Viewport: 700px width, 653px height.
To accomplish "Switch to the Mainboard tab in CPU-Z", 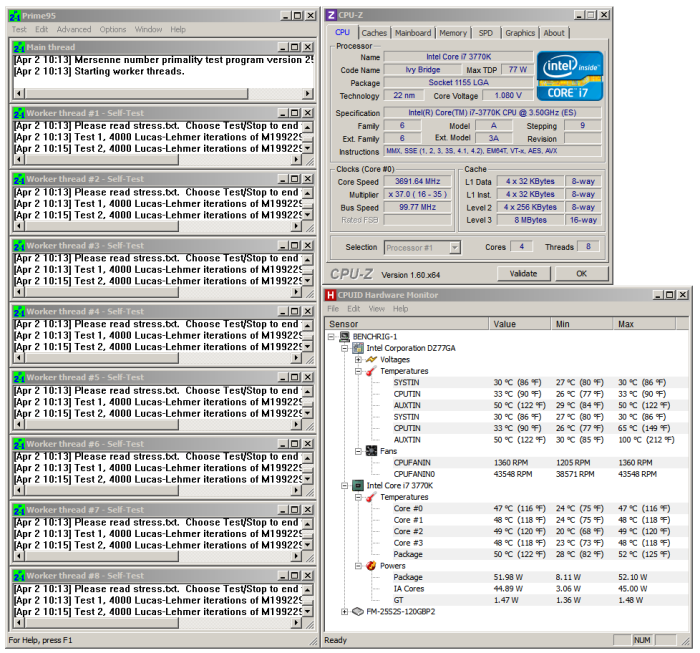I will click(413, 33).
